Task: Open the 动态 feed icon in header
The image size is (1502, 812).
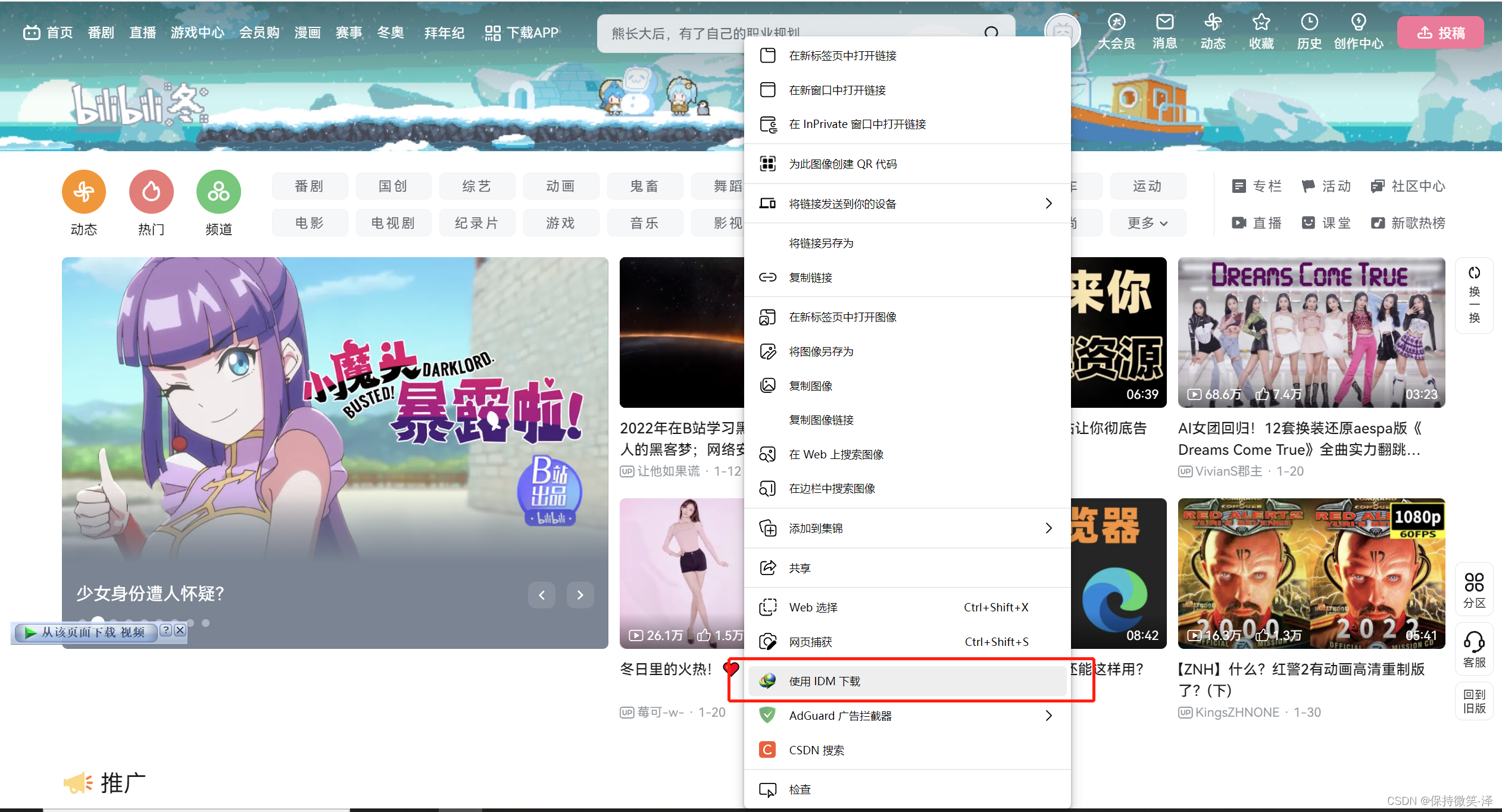Action: point(1213,31)
